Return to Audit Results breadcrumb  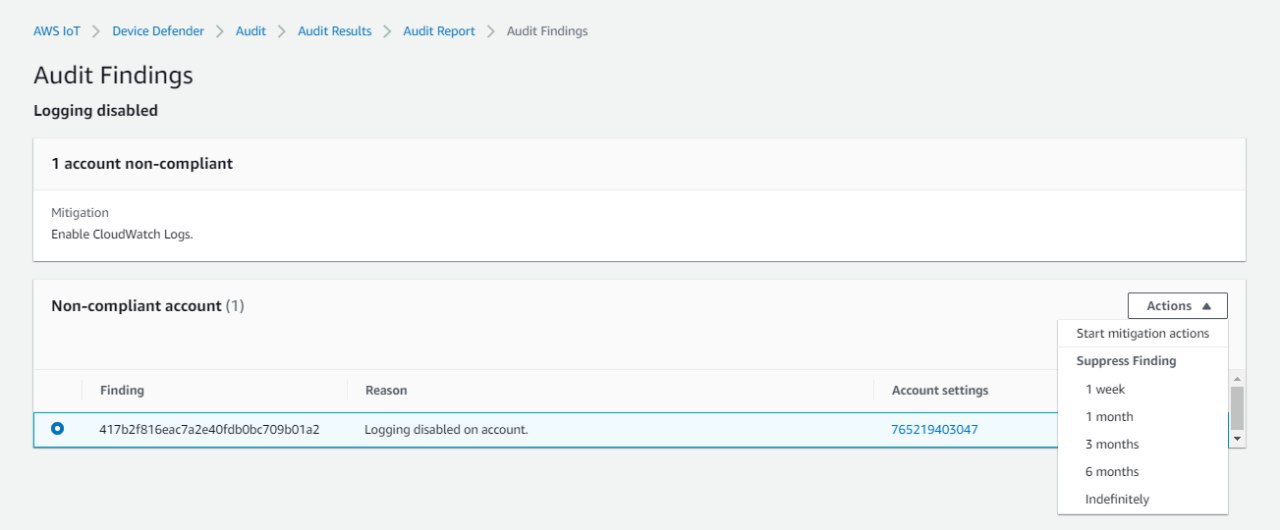tap(335, 31)
